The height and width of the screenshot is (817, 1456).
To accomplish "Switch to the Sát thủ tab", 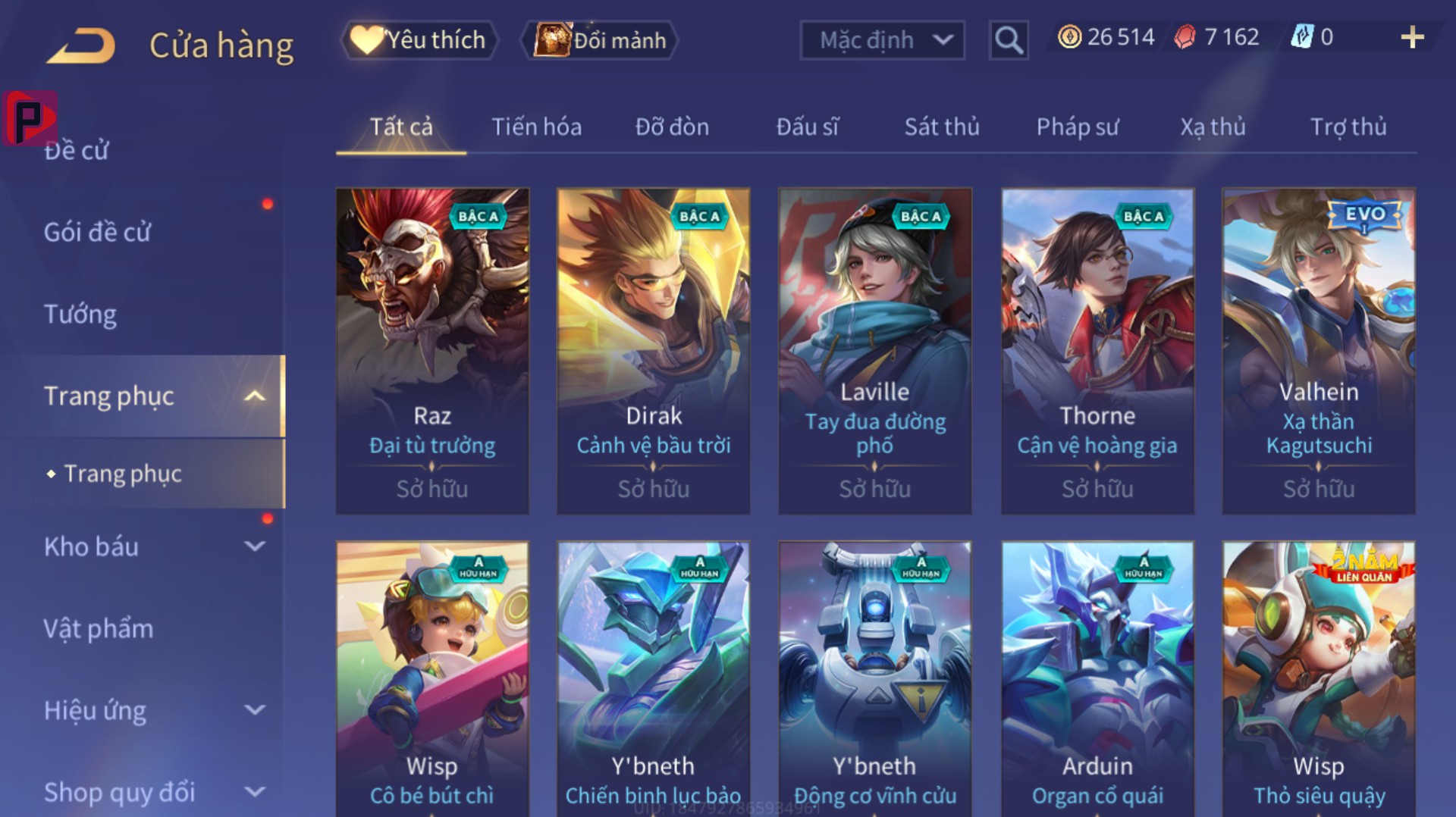I will pyautogui.click(x=941, y=127).
